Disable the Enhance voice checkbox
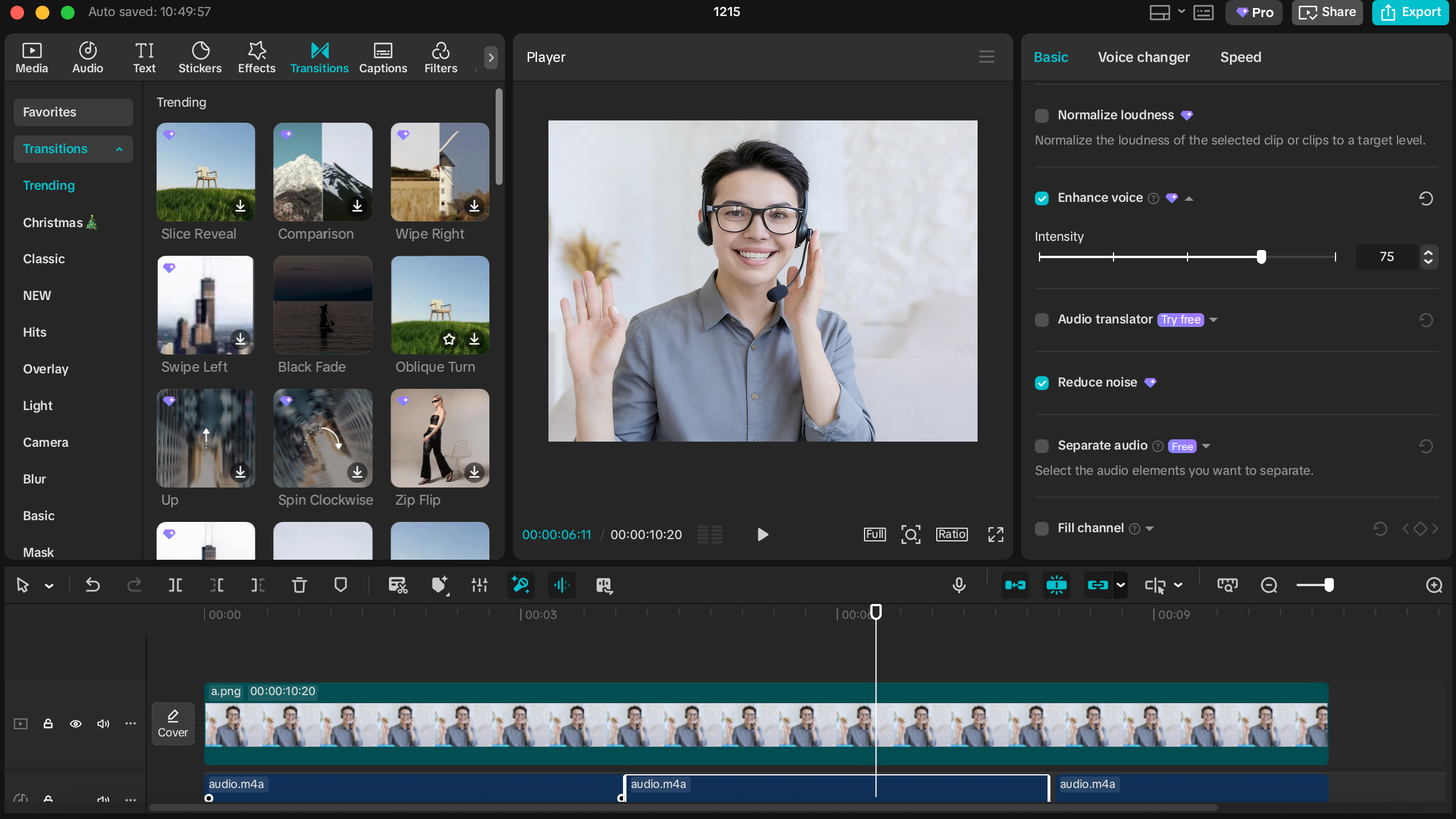Viewport: 1456px width, 819px height. coord(1042,198)
